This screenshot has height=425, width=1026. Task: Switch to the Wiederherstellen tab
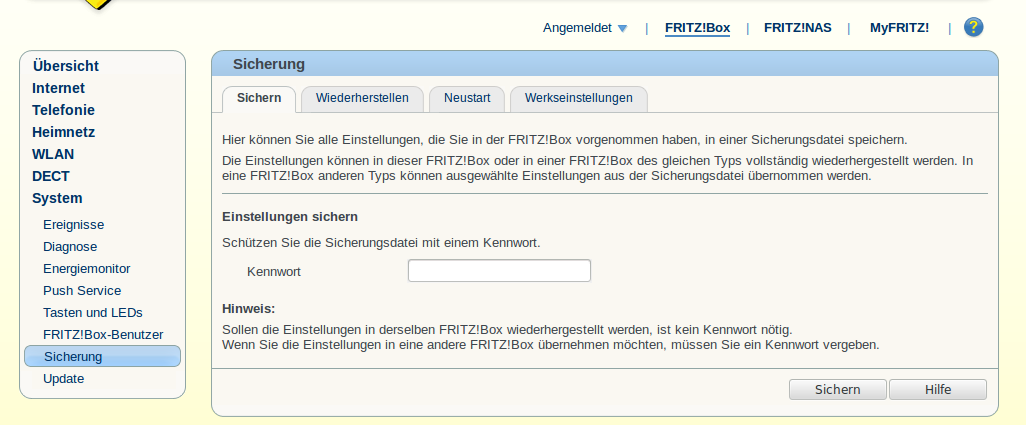click(x=362, y=98)
